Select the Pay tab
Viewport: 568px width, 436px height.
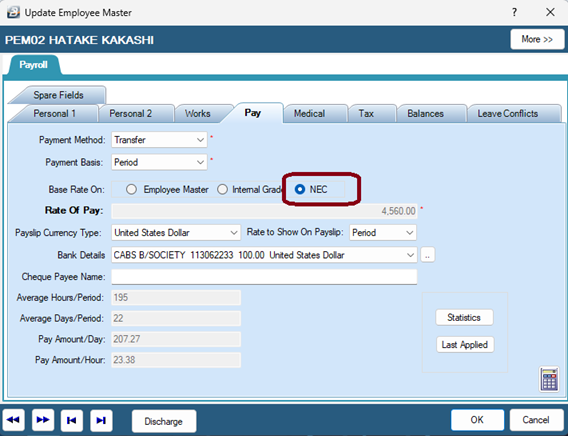pyautogui.click(x=252, y=113)
